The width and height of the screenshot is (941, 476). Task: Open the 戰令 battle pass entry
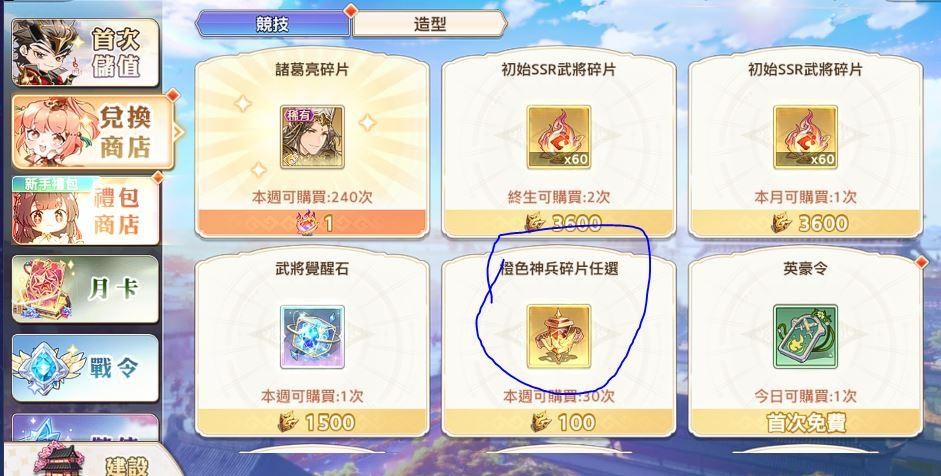[x=85, y=367]
